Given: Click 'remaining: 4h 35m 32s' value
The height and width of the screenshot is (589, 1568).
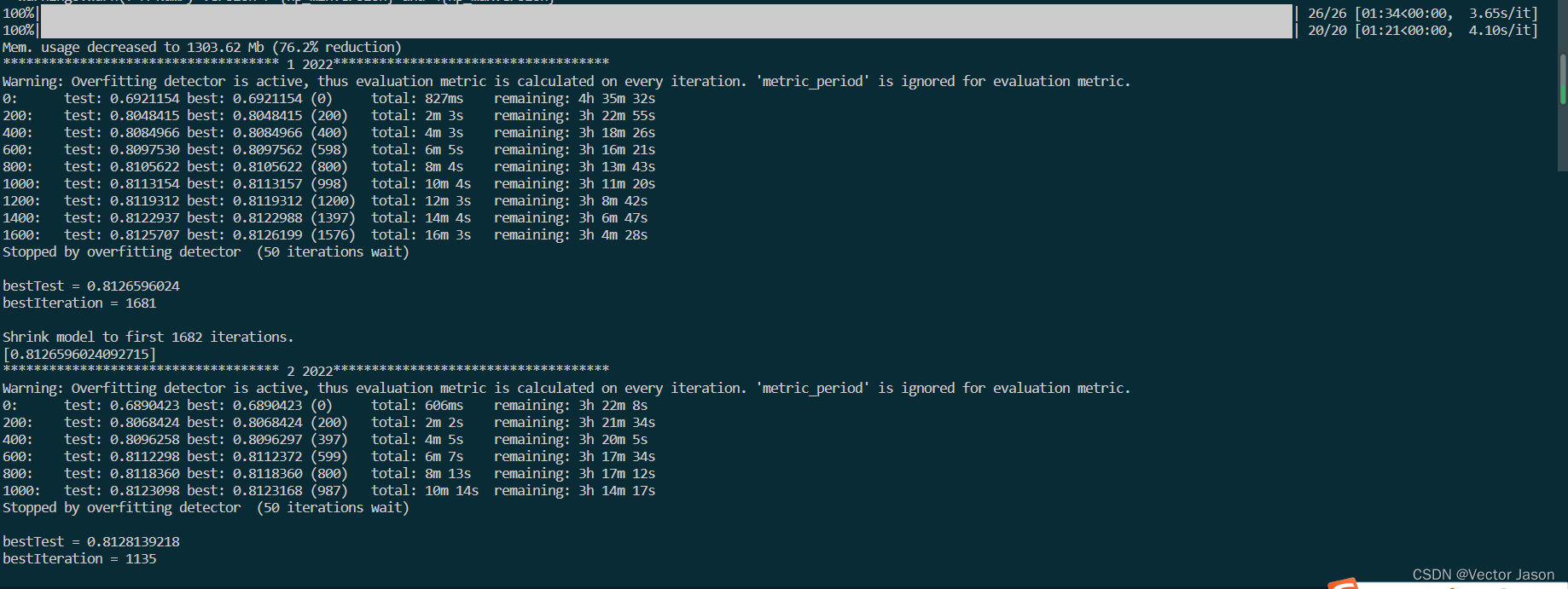Looking at the screenshot, I should coord(575,98).
